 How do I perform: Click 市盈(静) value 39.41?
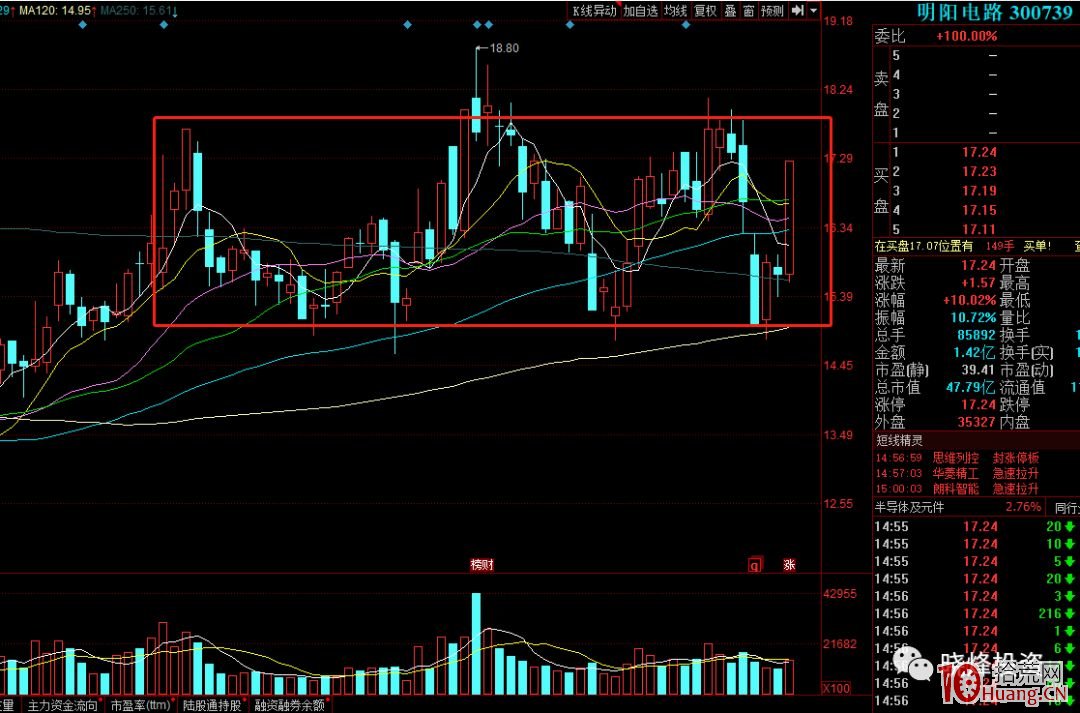978,370
